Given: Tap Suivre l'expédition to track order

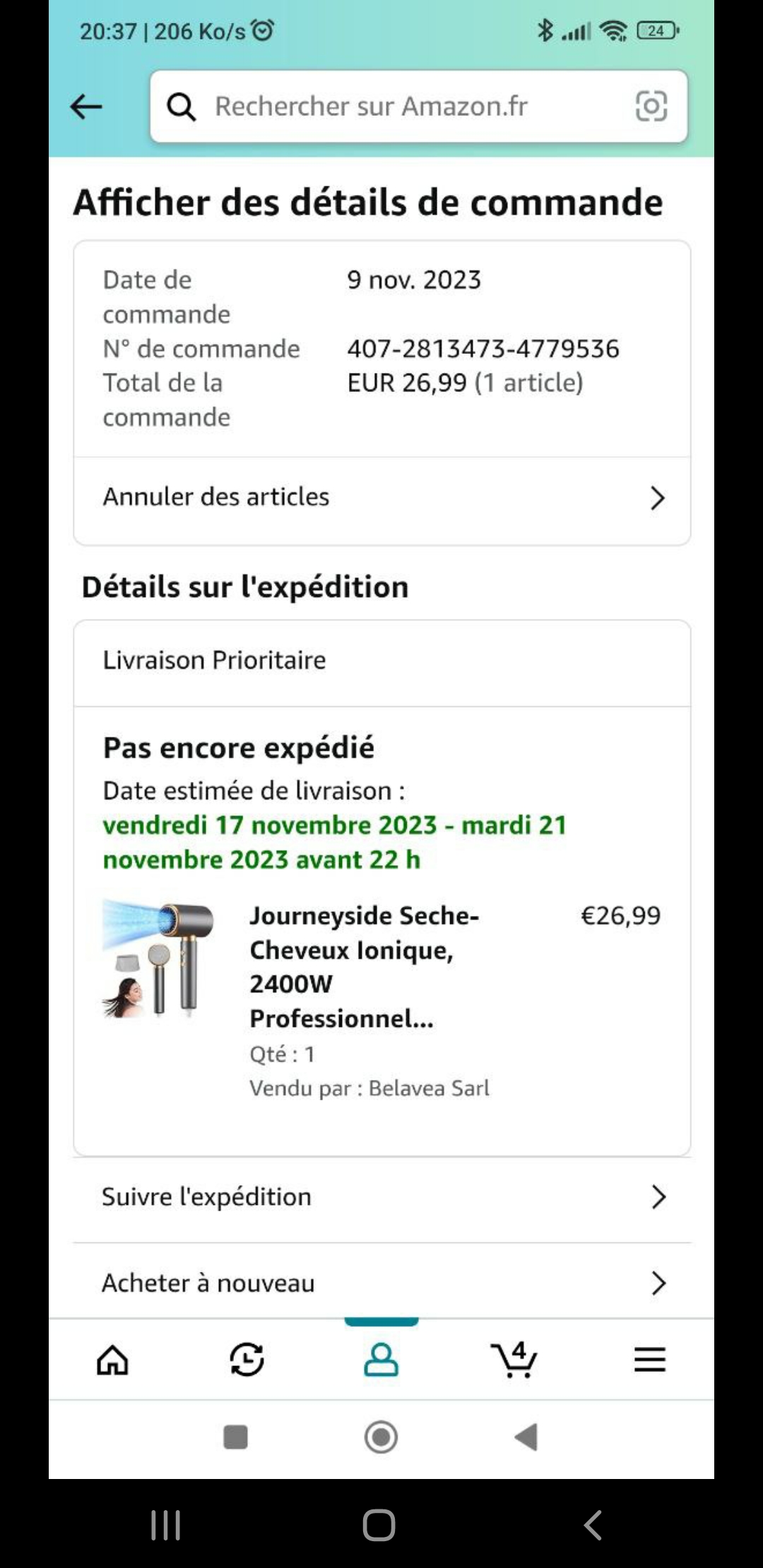Looking at the screenshot, I should (206, 1197).
